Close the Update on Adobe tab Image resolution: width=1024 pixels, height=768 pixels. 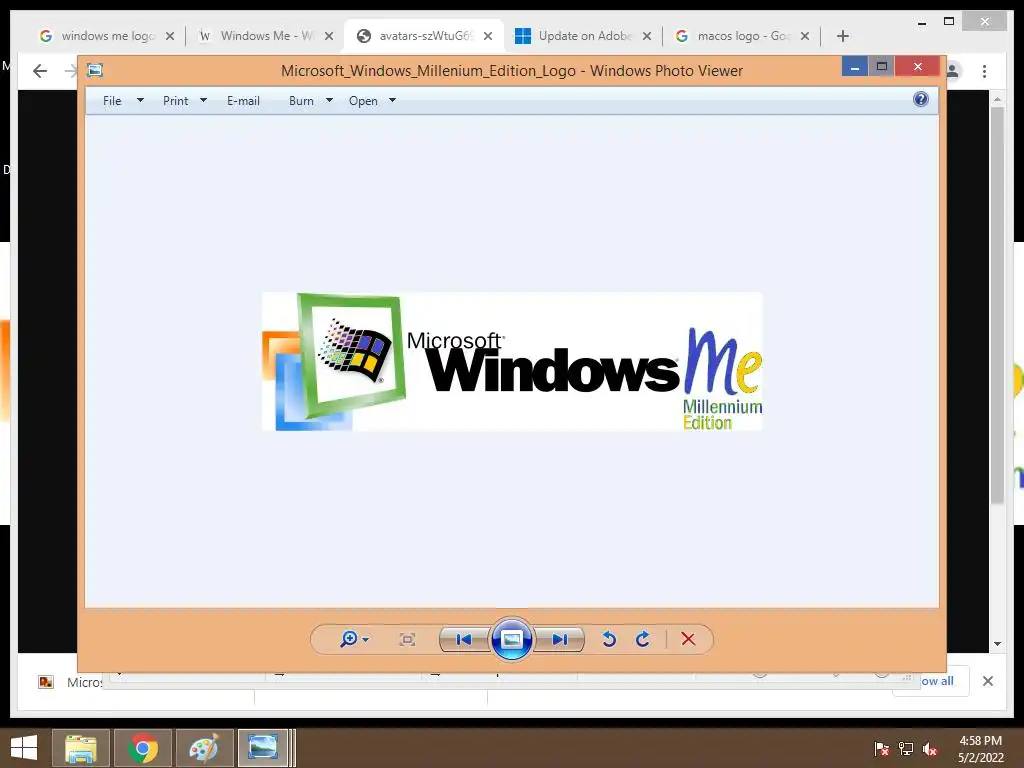647,36
